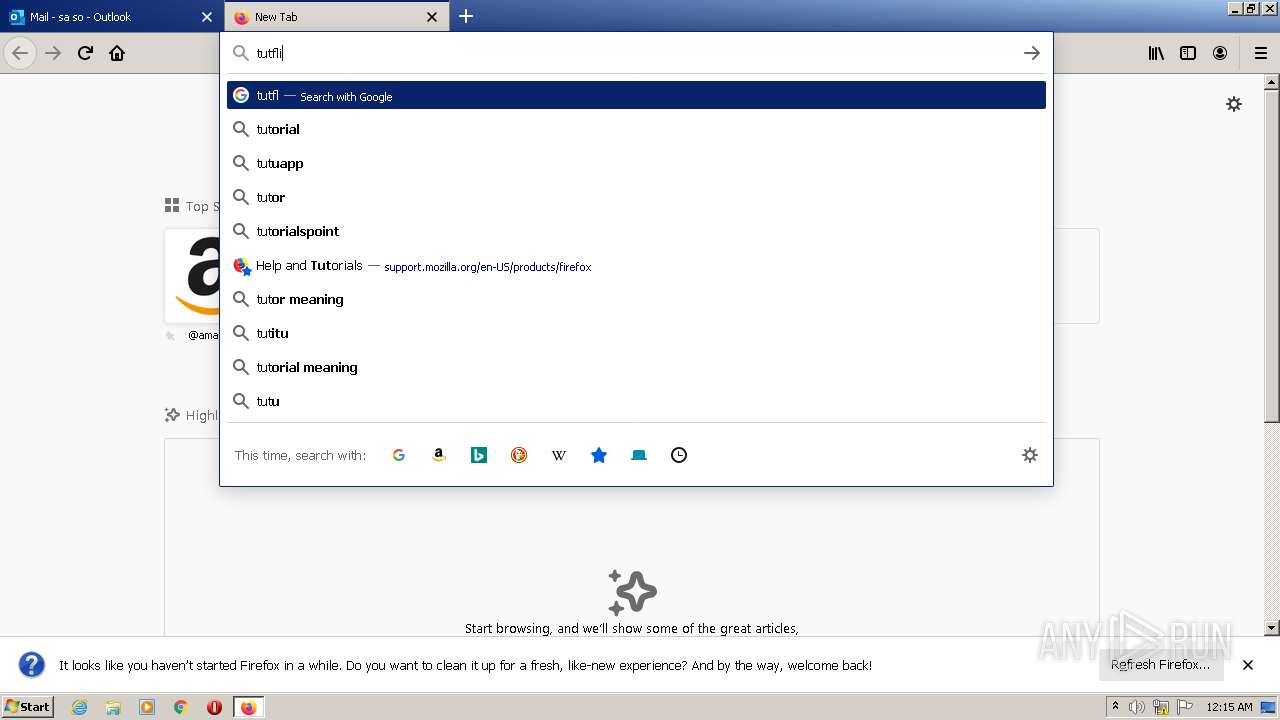Open new tab page preferences gear
Image resolution: width=1280 pixels, height=720 pixels.
pos(1234,104)
